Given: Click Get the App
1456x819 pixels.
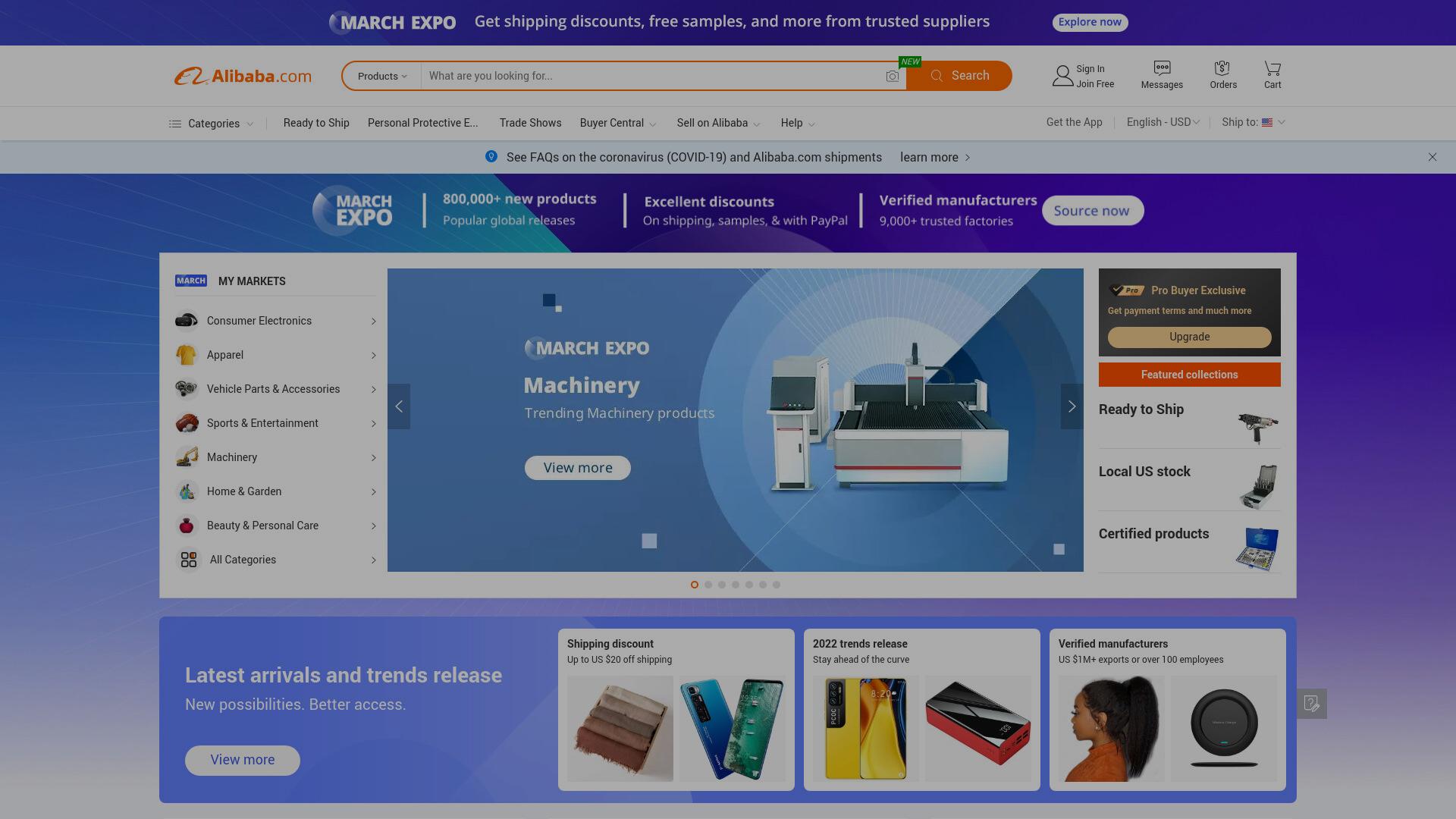Looking at the screenshot, I should tap(1075, 122).
